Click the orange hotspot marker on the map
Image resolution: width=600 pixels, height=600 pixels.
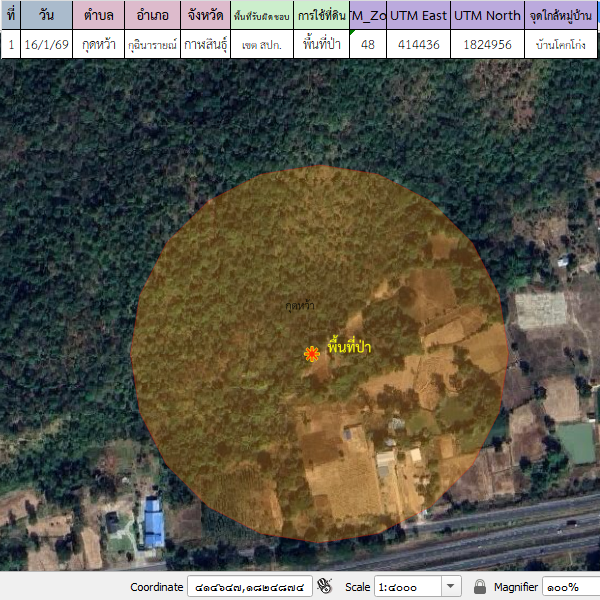312,353
